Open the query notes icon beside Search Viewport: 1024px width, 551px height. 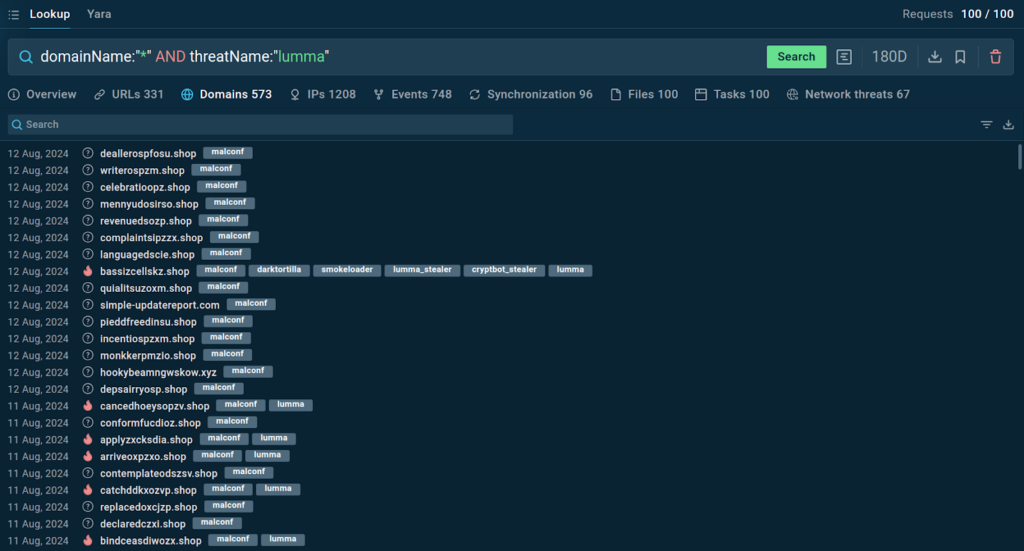[x=845, y=57]
